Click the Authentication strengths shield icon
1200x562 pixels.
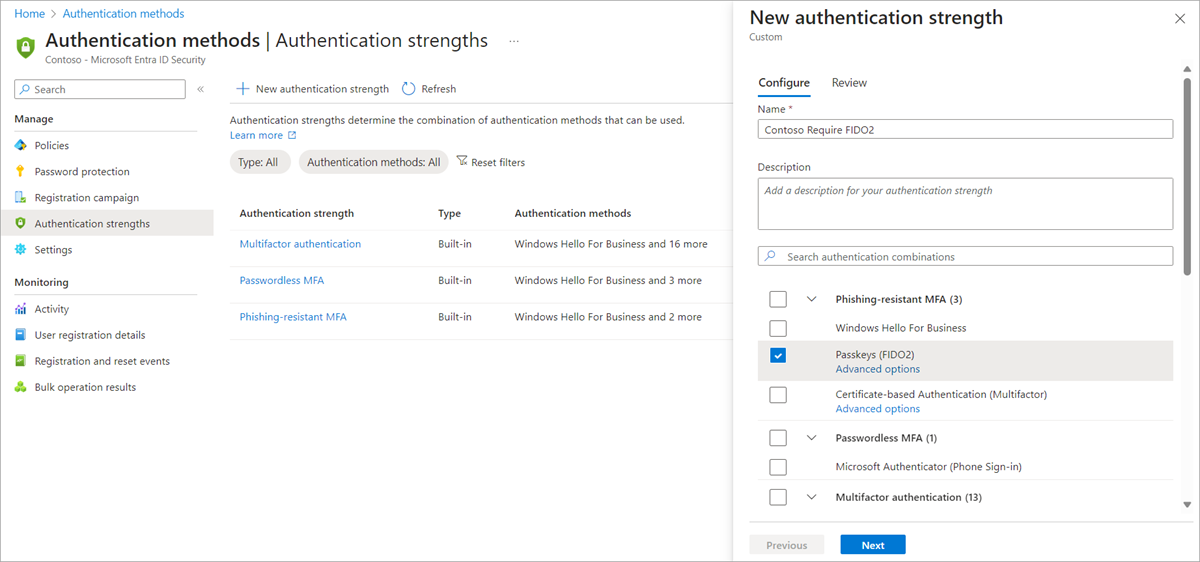coord(21,224)
